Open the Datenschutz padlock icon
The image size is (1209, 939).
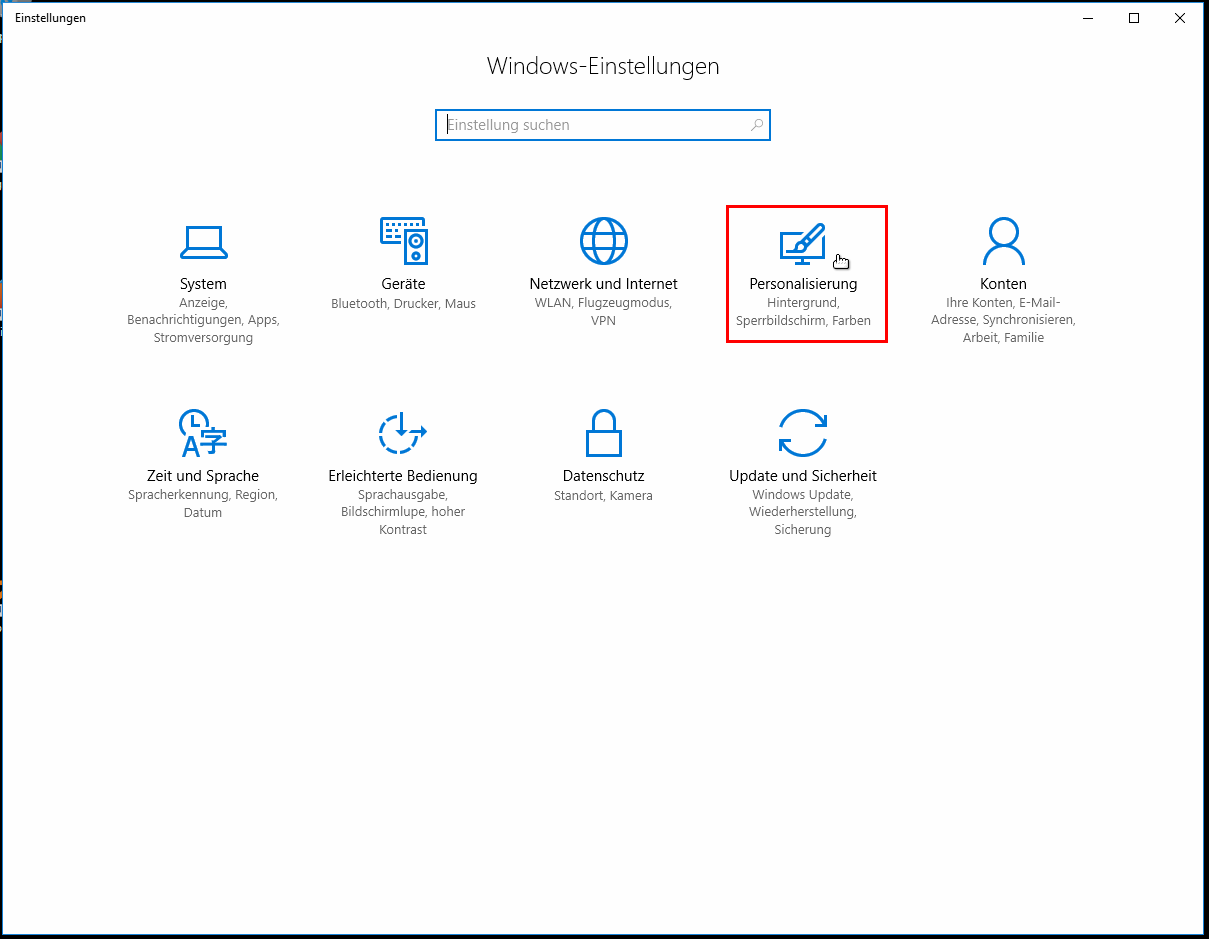603,433
